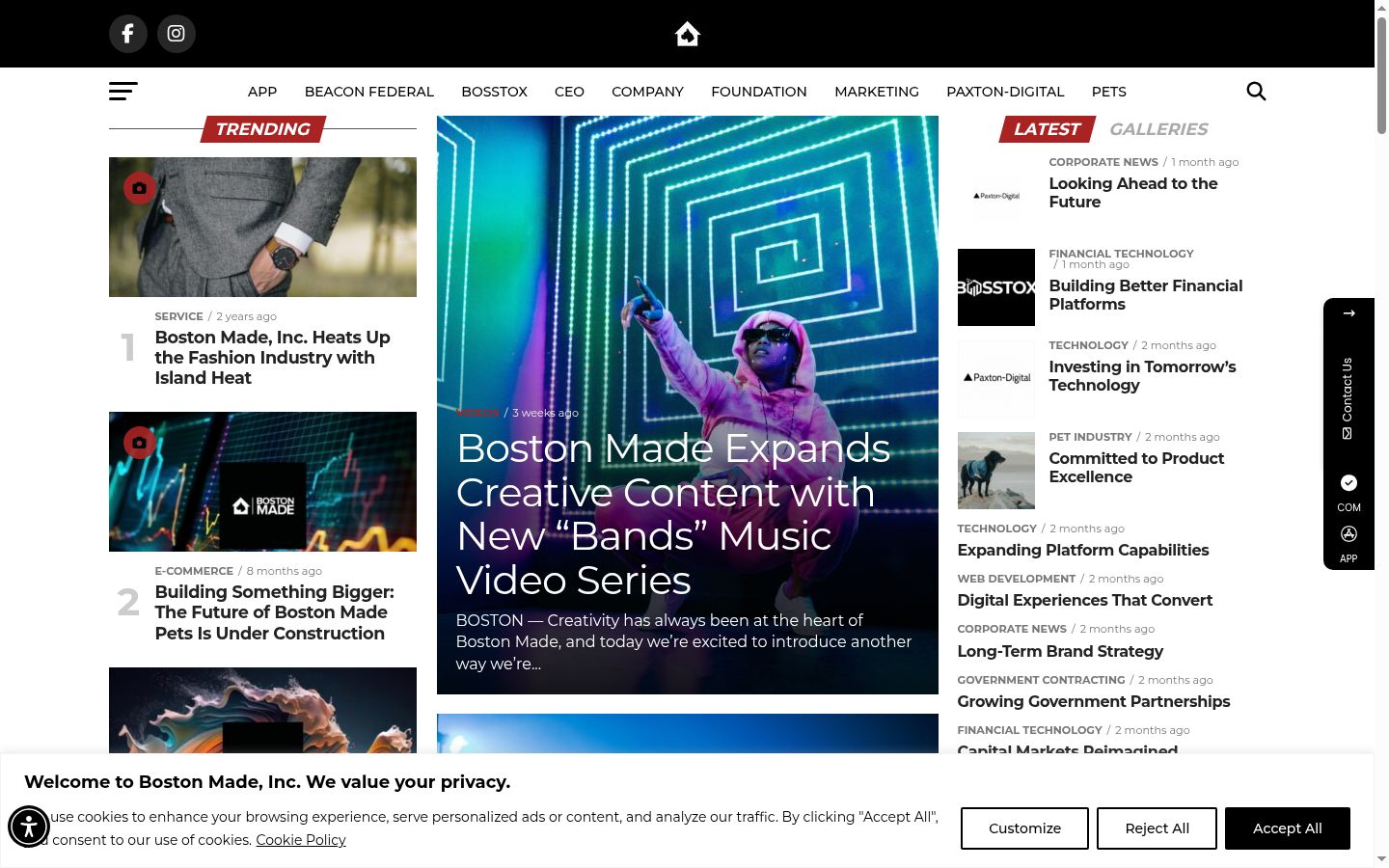Click the Customize cookies button

point(1024,828)
